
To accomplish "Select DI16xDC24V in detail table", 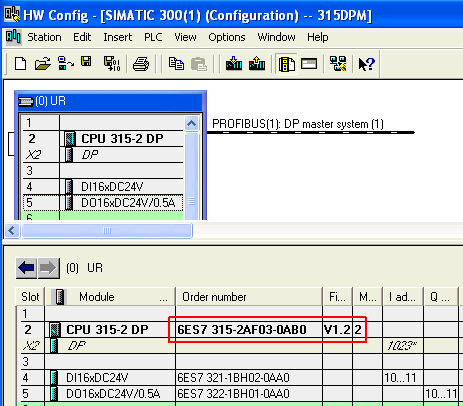I will click(97, 378).
